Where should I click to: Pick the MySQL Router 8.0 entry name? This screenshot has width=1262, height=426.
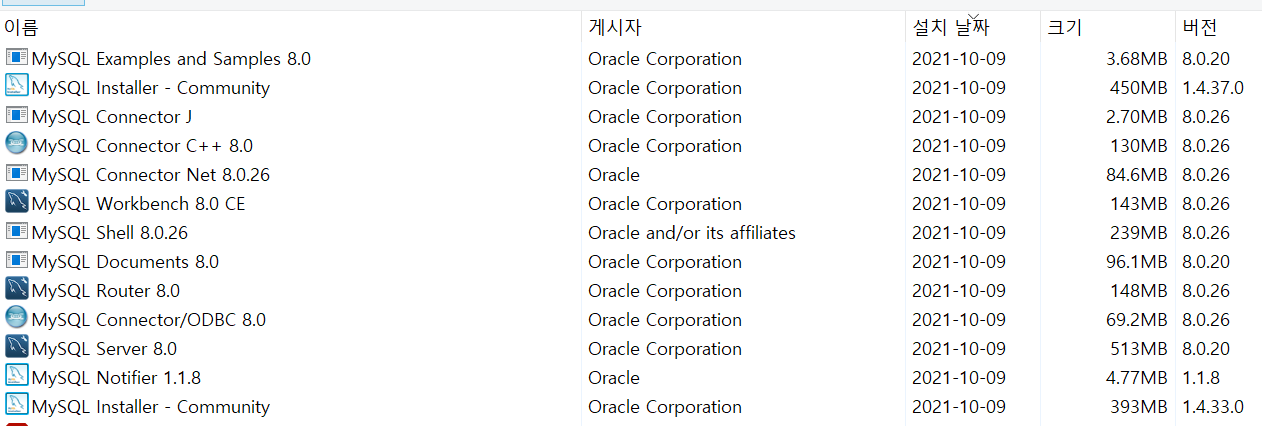[x=106, y=291]
